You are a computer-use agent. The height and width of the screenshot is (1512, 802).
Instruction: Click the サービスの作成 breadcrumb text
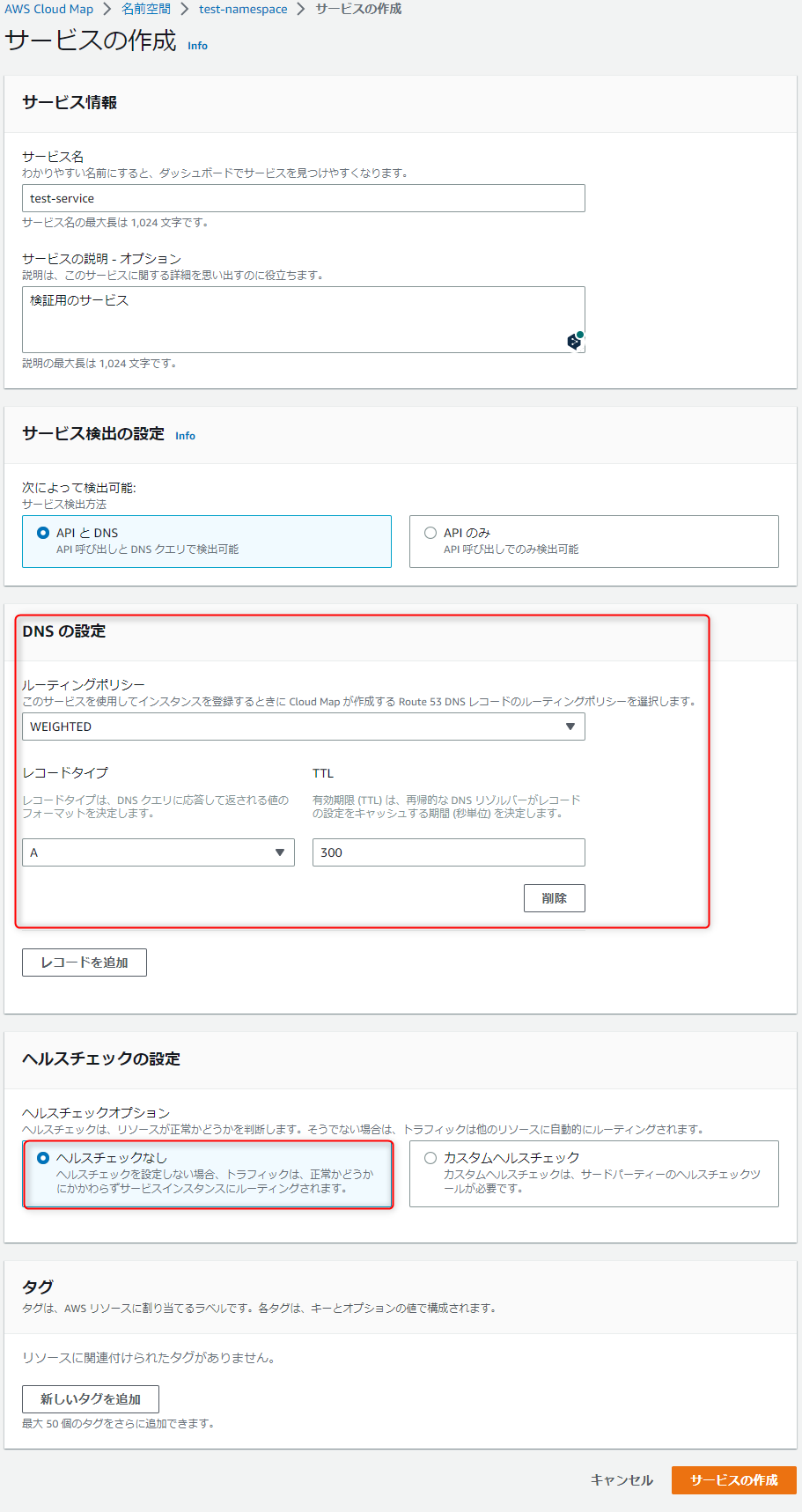tap(358, 9)
